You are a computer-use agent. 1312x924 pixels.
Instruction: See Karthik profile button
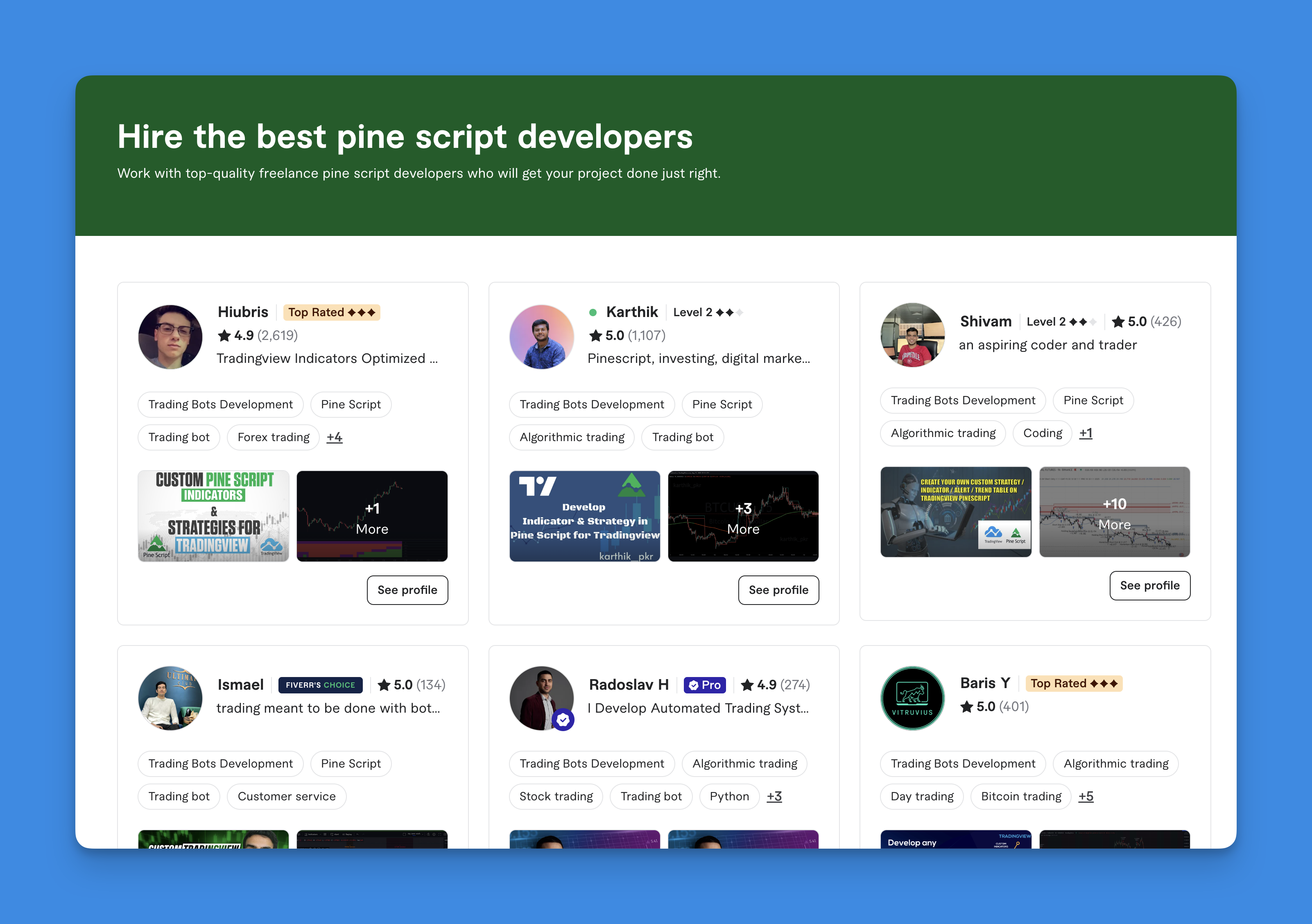779,589
